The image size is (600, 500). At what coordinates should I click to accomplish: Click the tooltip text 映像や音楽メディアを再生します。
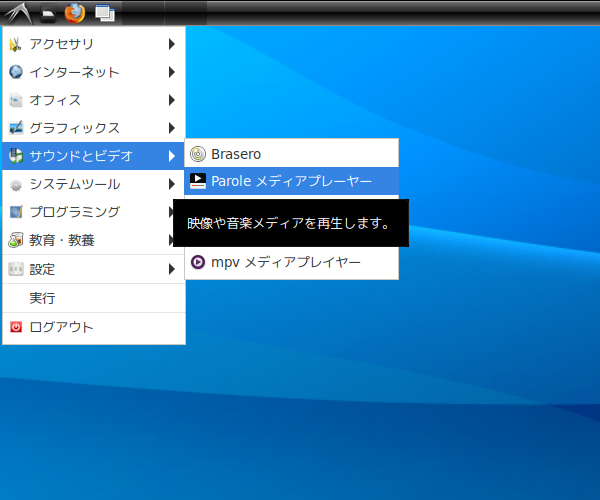click(289, 223)
